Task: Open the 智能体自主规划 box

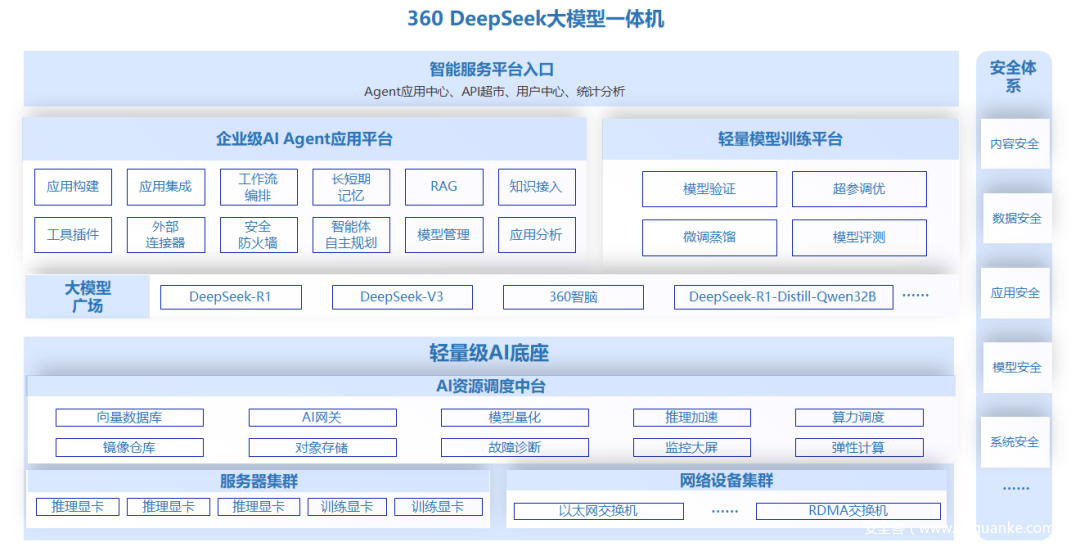Action: 351,235
